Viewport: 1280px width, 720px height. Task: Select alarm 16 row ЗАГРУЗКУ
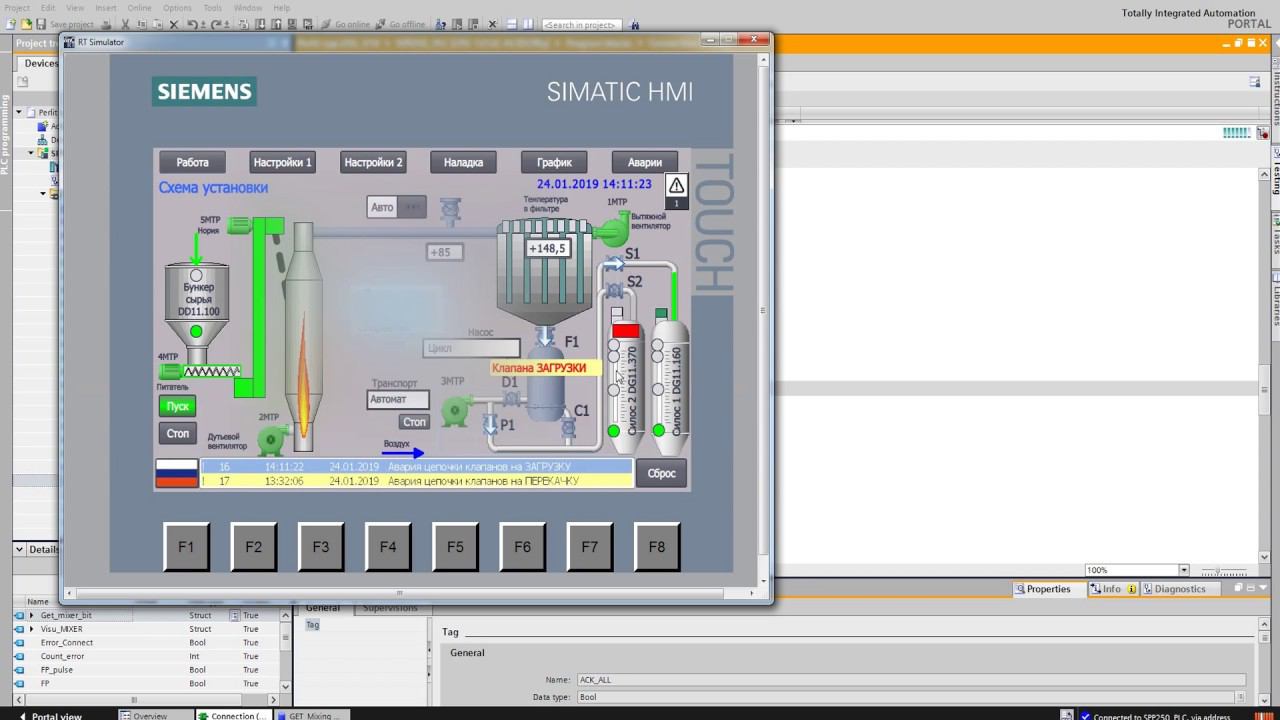(416, 466)
